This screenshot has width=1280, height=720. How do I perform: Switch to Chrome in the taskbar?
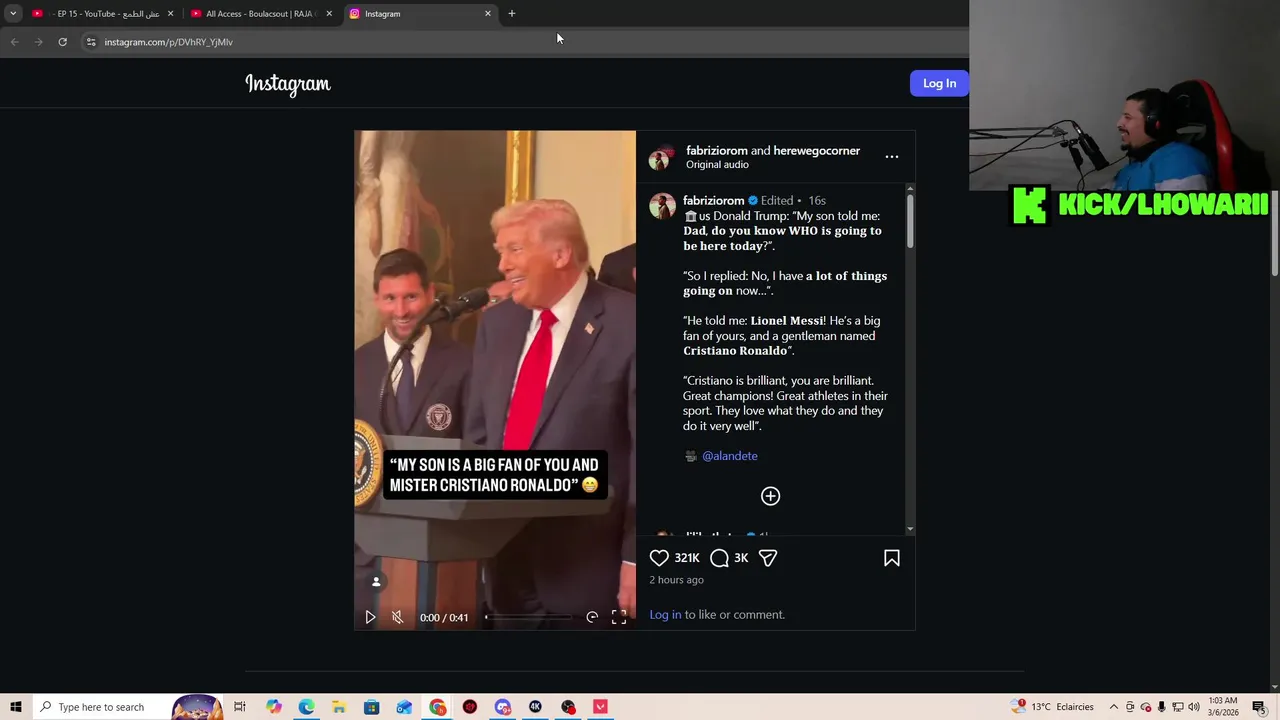click(437, 707)
